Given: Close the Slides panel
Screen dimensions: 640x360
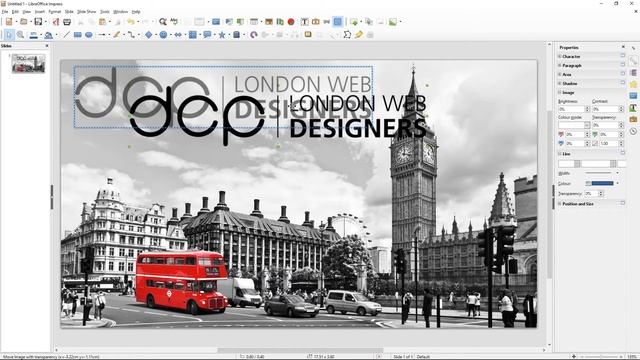Looking at the screenshot, I should point(47,46).
